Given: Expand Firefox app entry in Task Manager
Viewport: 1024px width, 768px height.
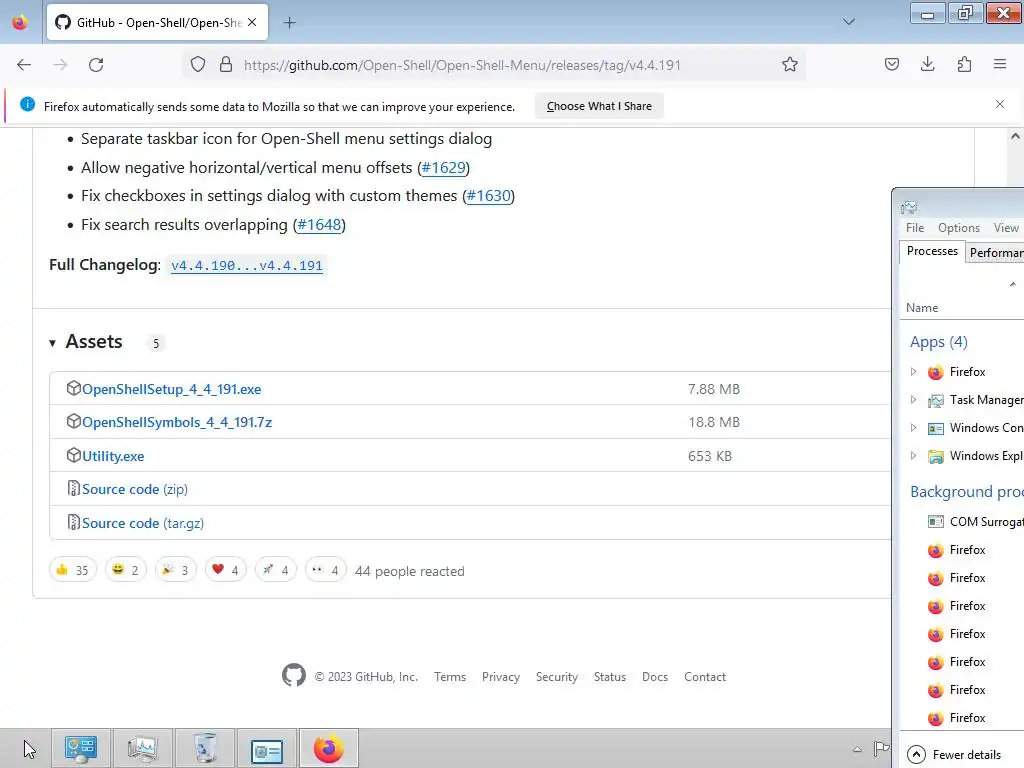Looking at the screenshot, I should click(x=914, y=372).
